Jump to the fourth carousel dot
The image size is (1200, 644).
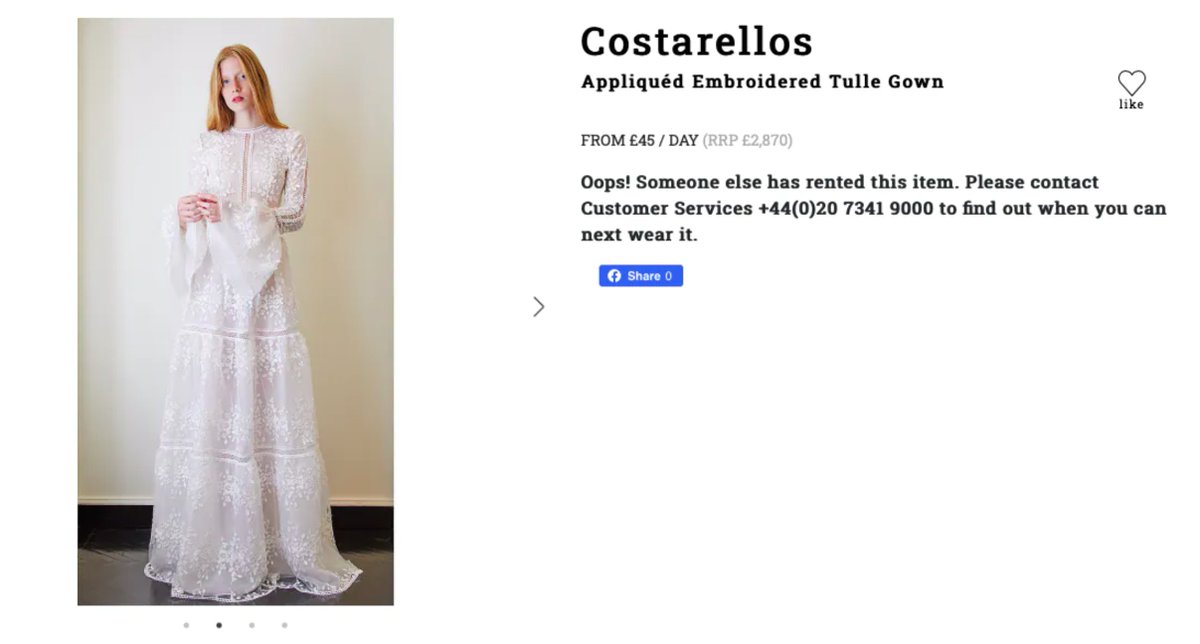click(x=284, y=625)
